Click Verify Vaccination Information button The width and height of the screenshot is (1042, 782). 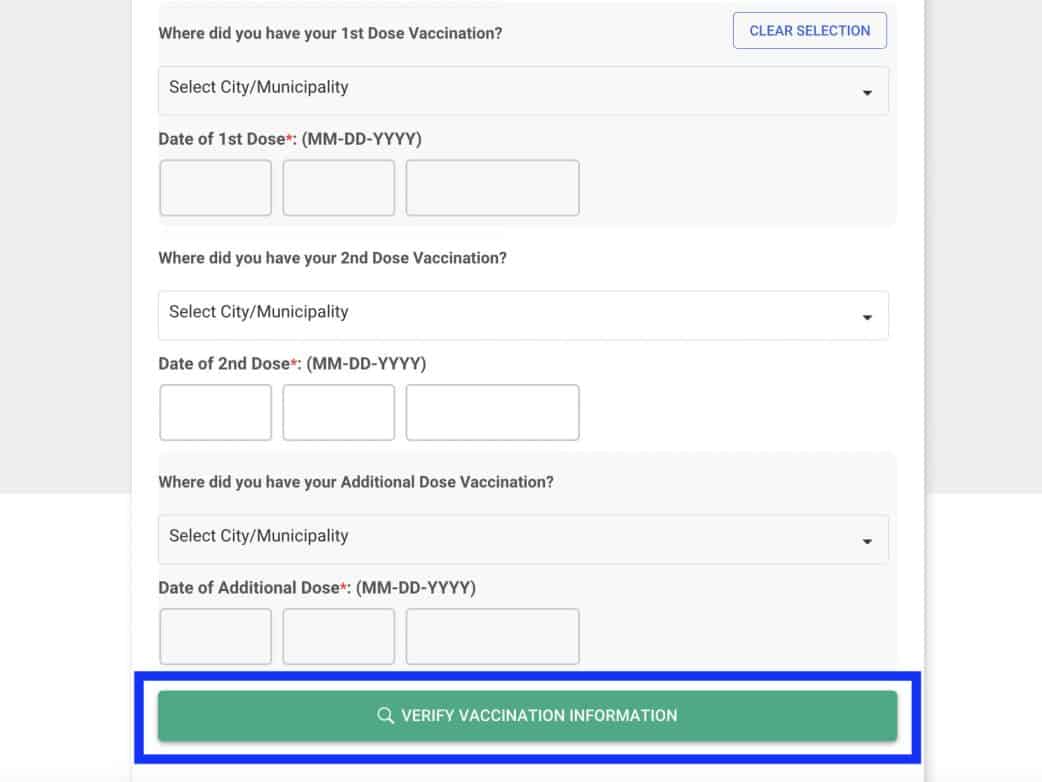tap(527, 716)
